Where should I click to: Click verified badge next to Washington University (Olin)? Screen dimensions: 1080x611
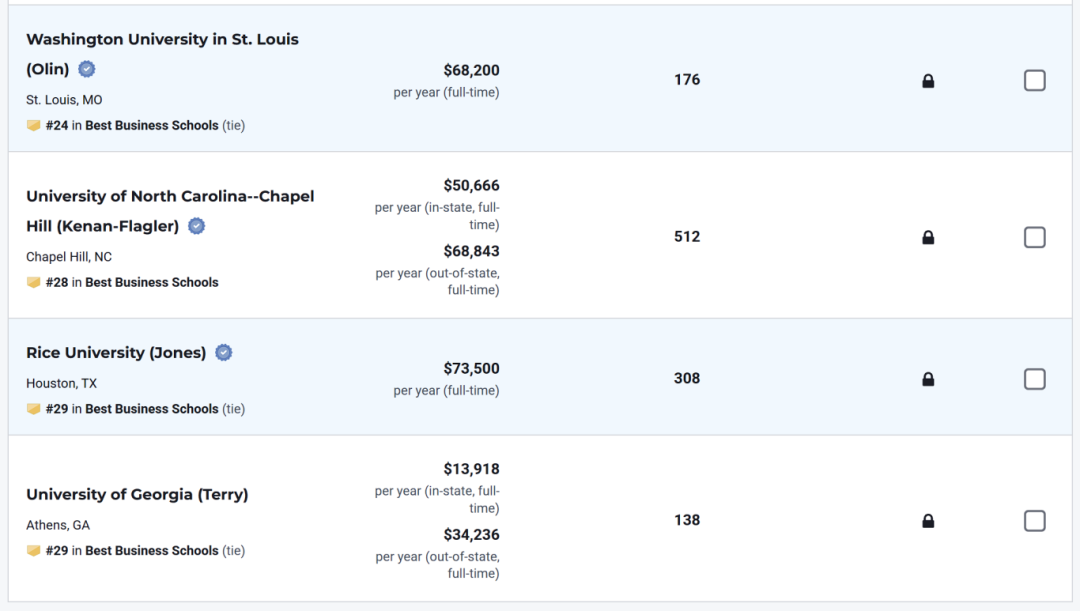tap(87, 69)
